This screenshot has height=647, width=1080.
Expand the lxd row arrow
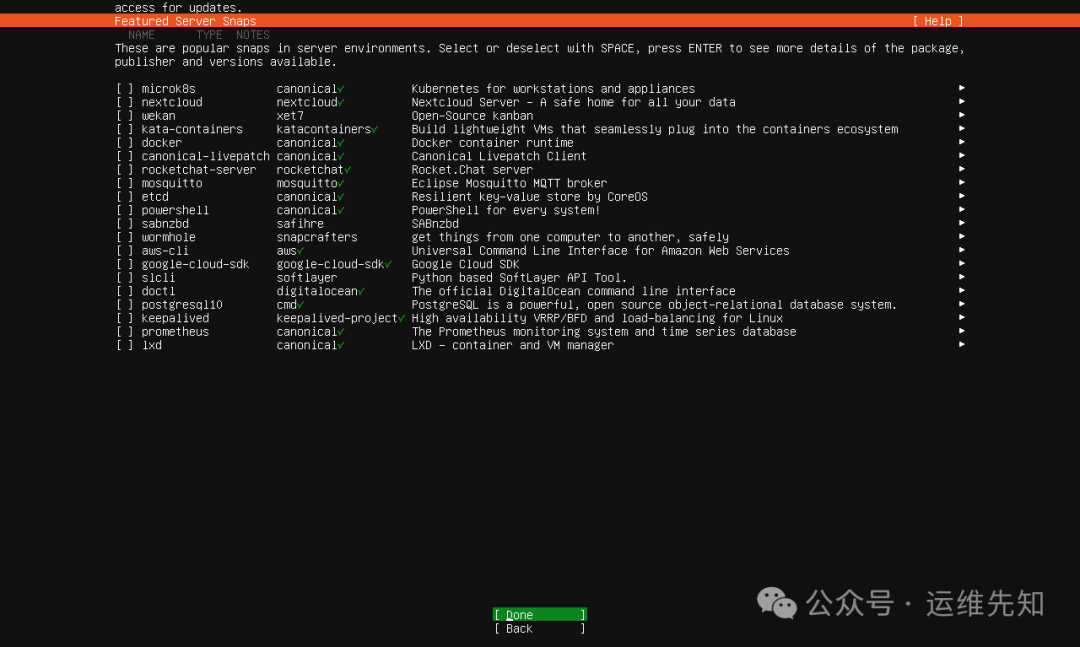click(x=962, y=345)
